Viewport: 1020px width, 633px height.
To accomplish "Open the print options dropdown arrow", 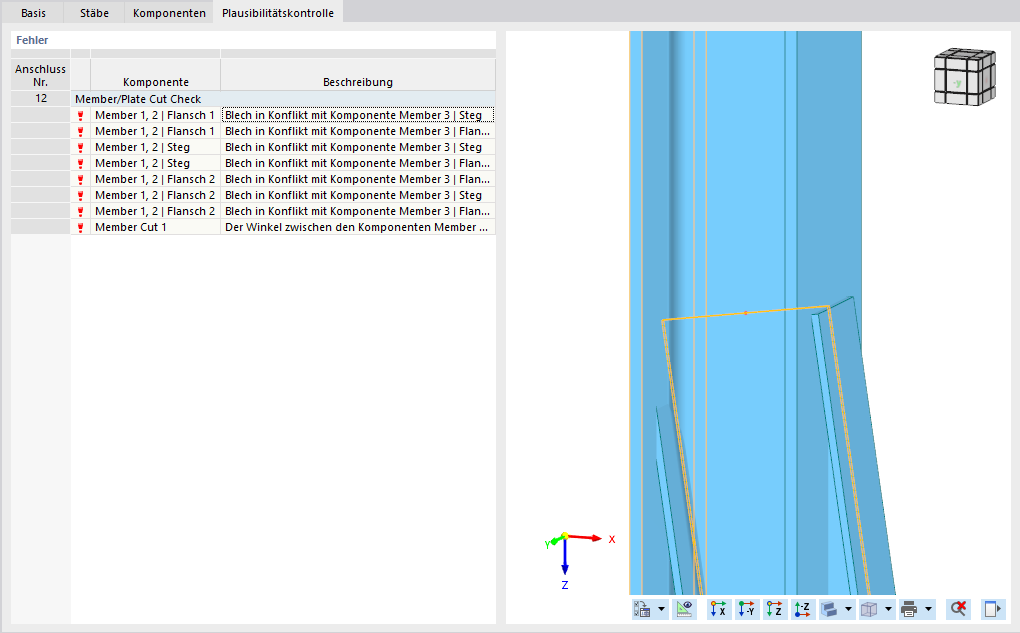I will (928, 609).
